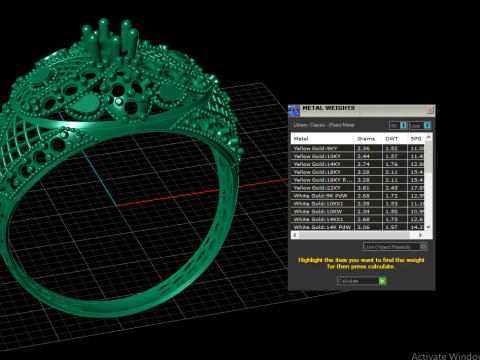Click the Calculate button
The image size is (480, 360).
(362, 281)
